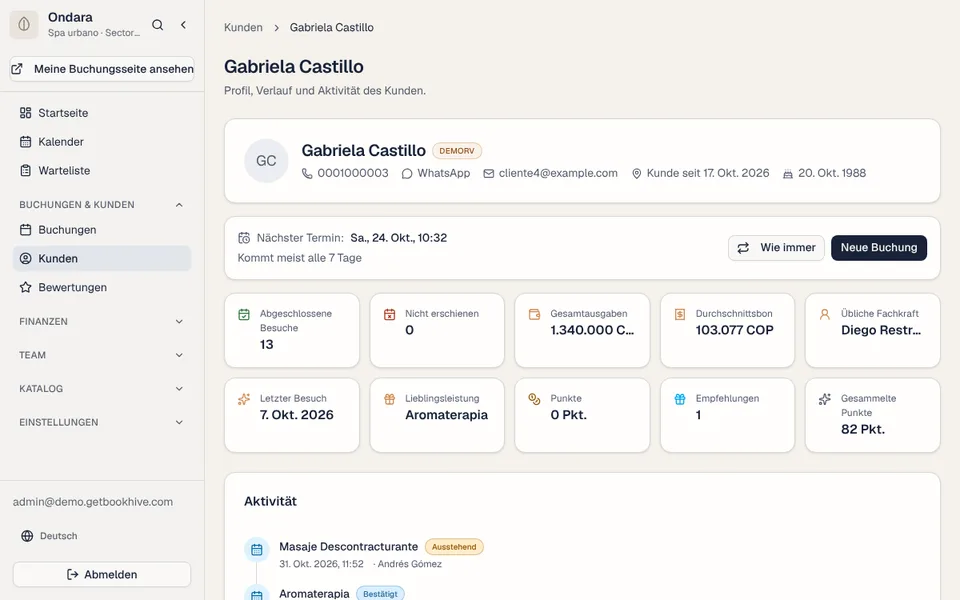Open Startseite in the sidebar
Viewport: 960px width, 600px height.
[x=102, y=113]
